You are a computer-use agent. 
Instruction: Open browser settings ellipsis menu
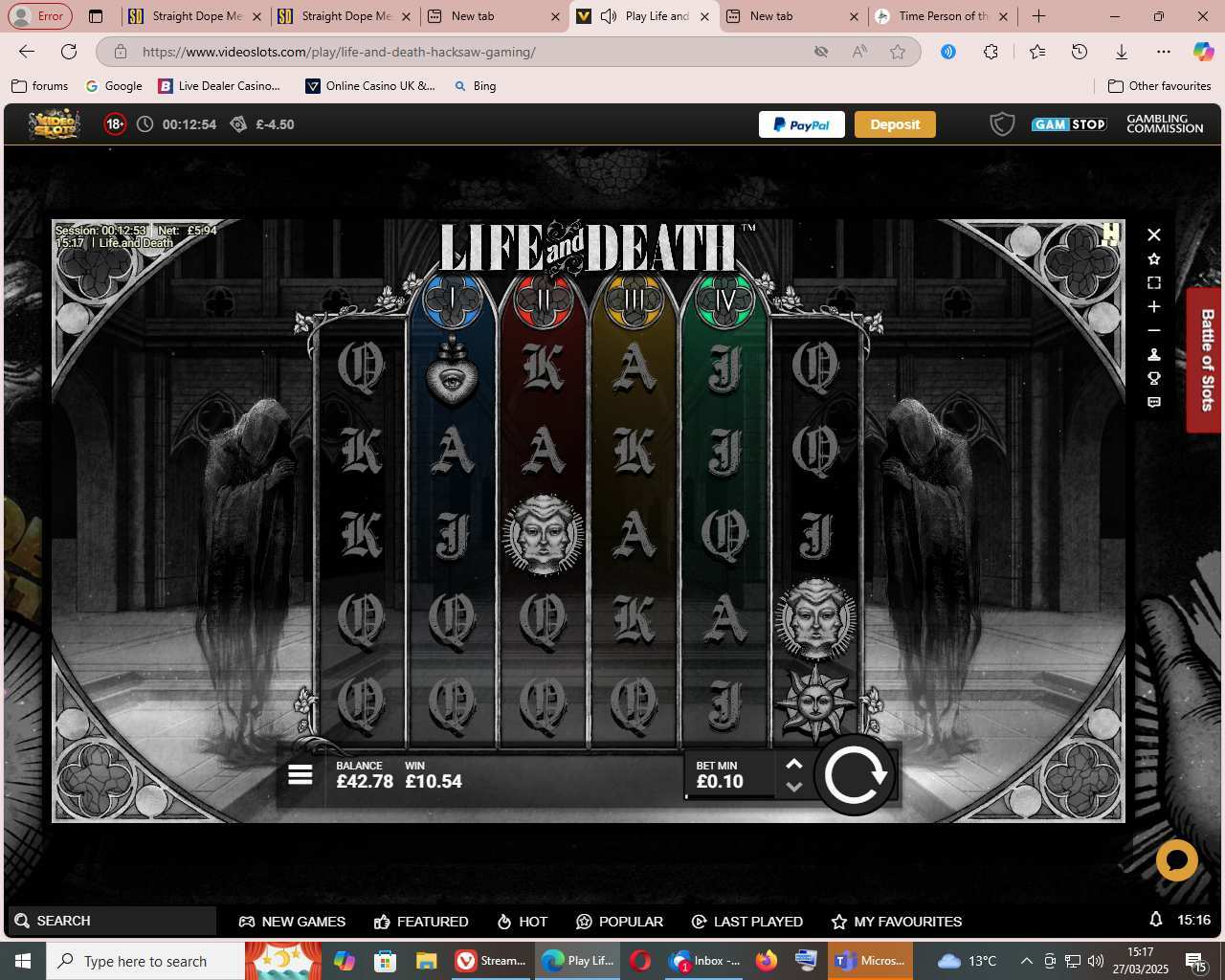pyautogui.click(x=1164, y=52)
